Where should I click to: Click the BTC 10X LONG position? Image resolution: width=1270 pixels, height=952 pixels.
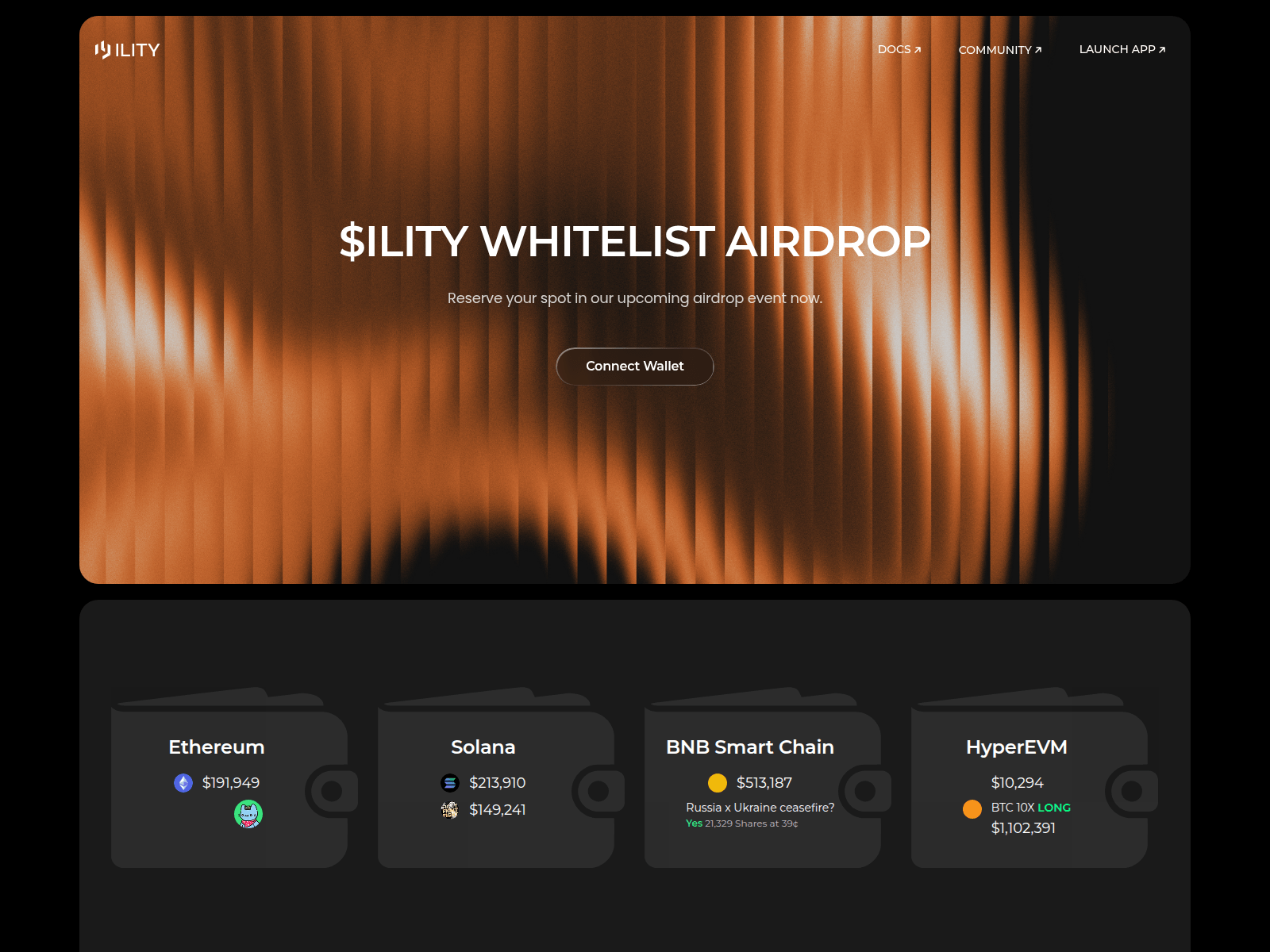(x=1030, y=808)
